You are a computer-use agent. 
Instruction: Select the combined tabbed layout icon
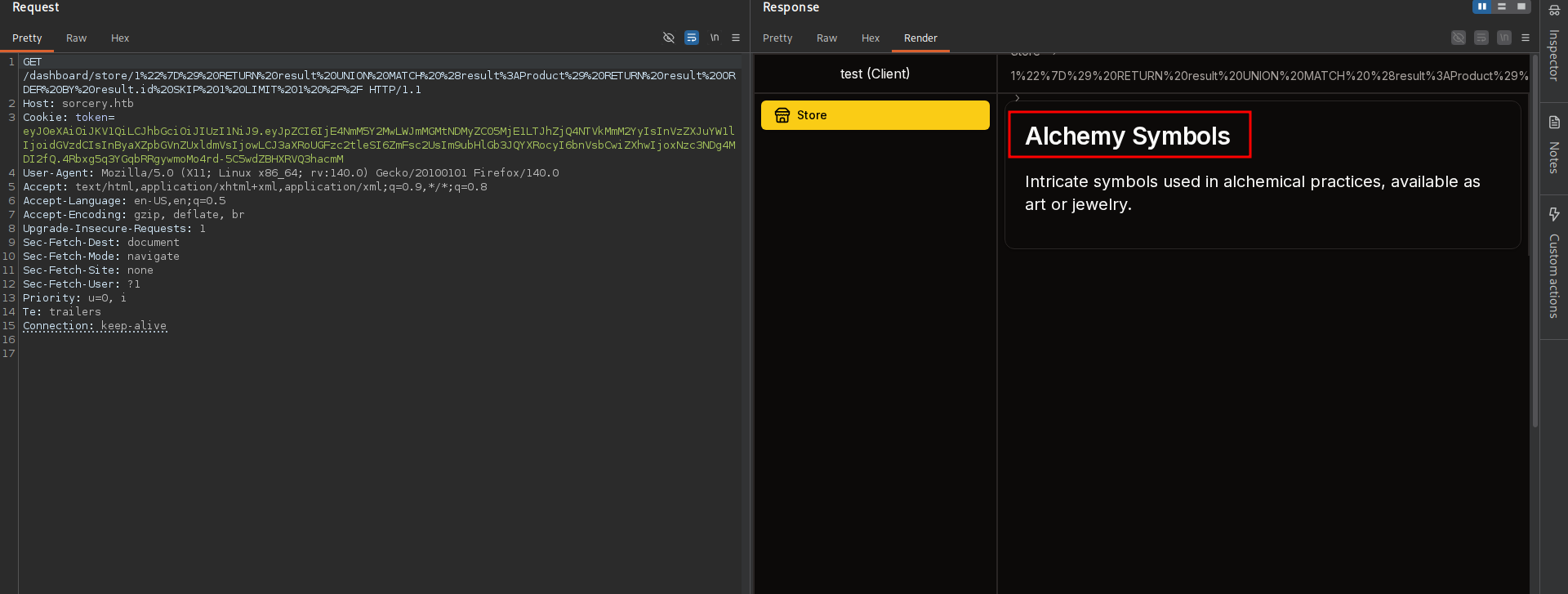coord(1521,7)
